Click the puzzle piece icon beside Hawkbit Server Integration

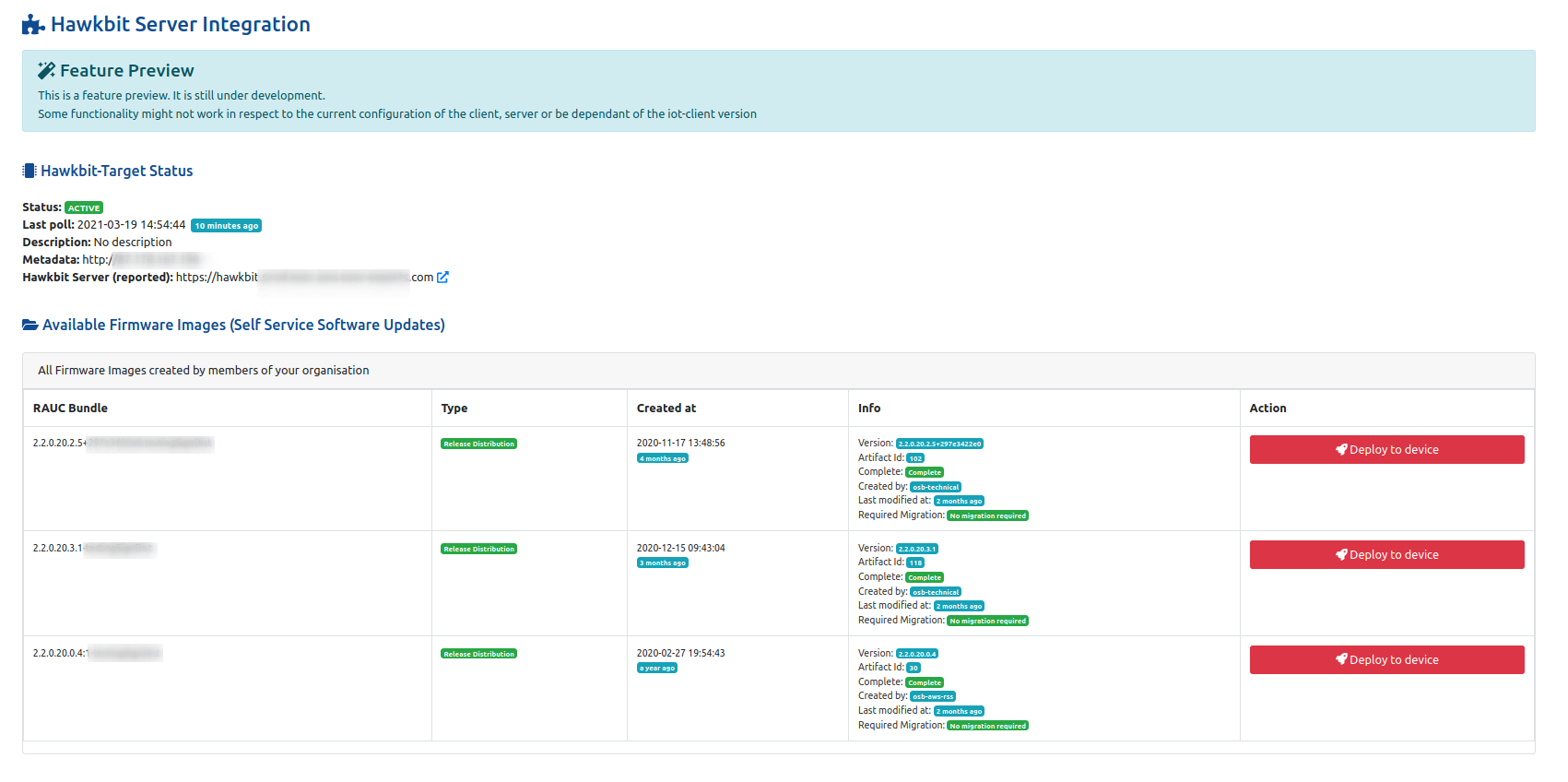click(x=33, y=25)
